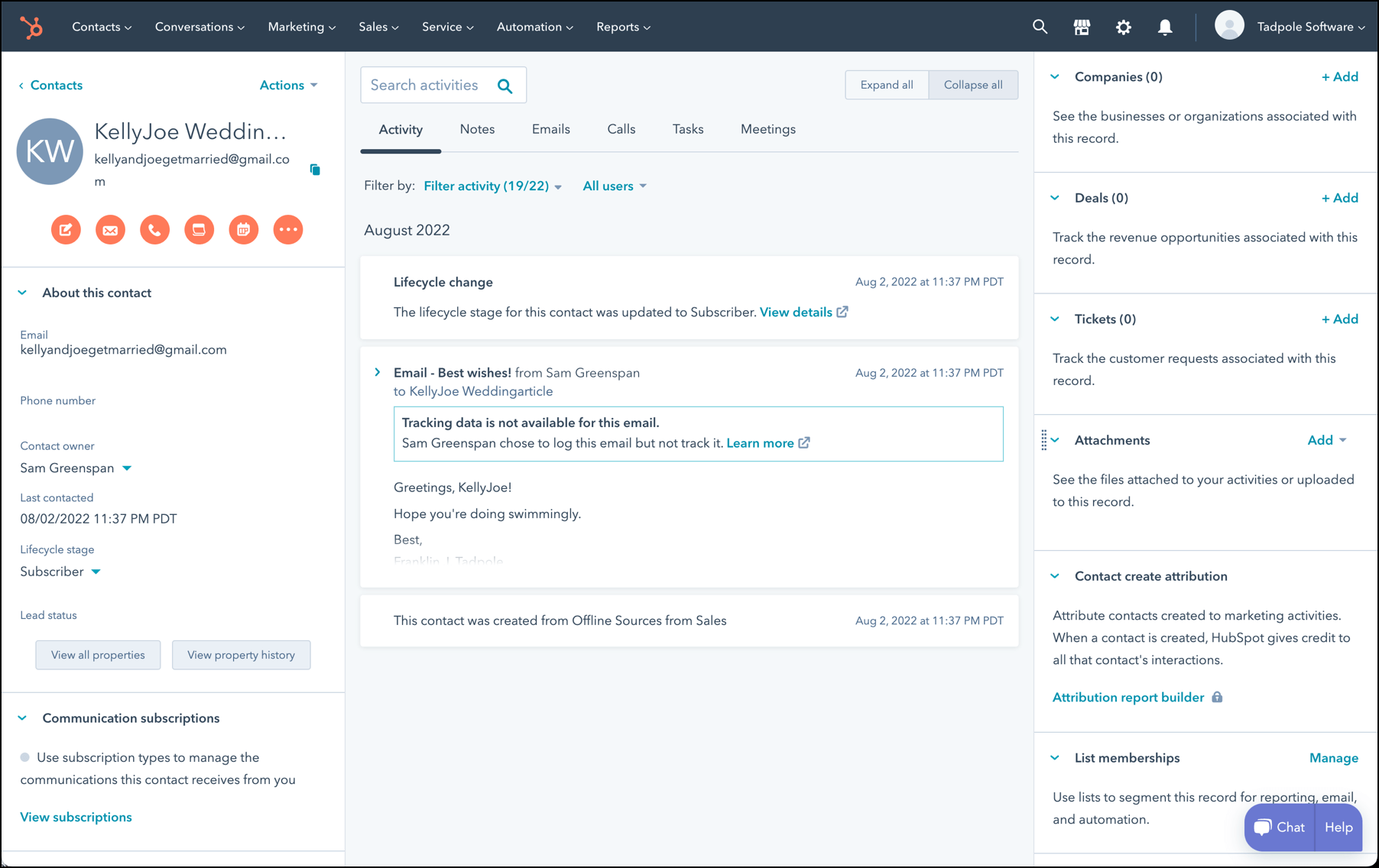This screenshot has height=868, width=1379.
Task: Collapse the Tickets (0) card
Action: point(1055,319)
